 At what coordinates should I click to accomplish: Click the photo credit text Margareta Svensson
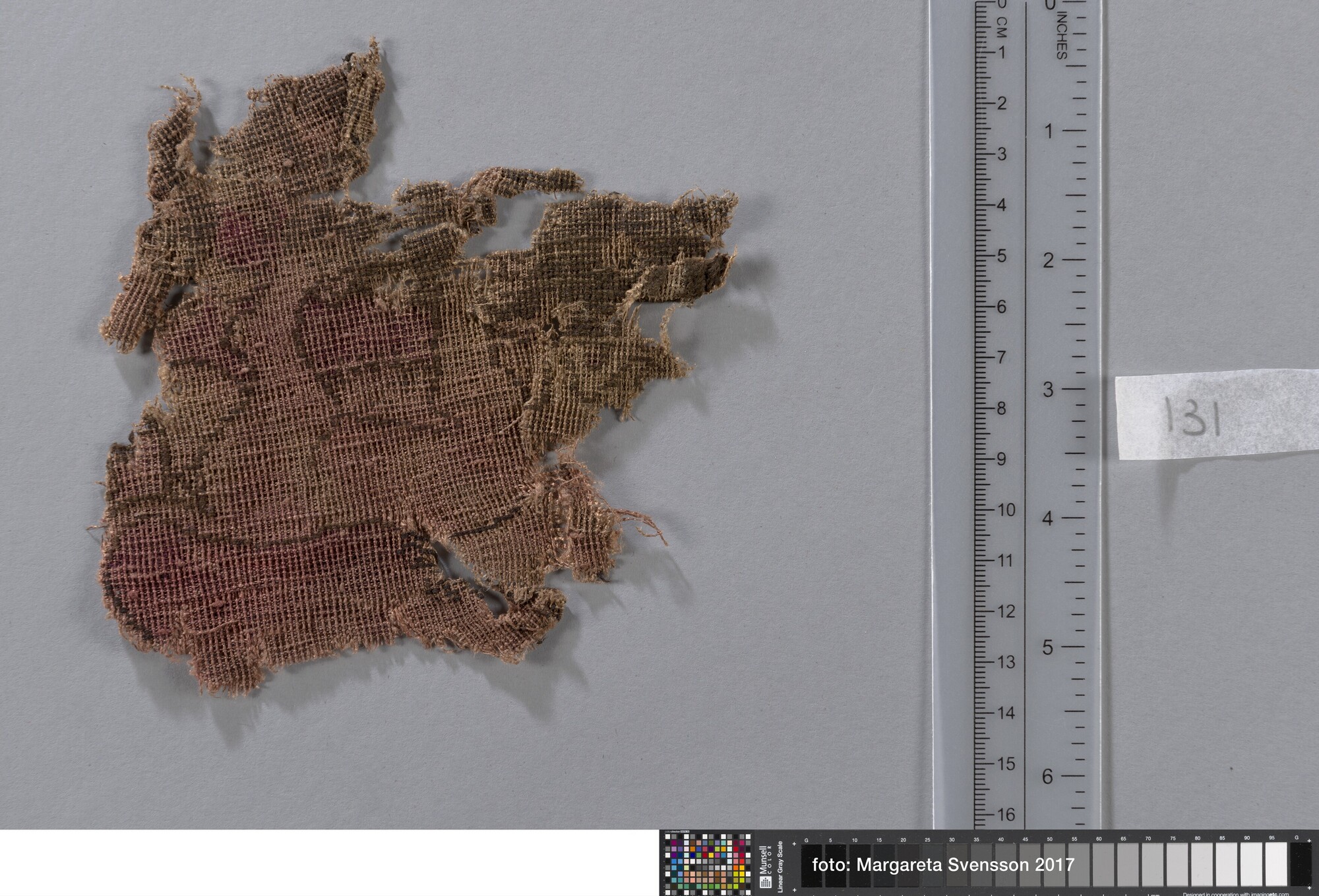pyautogui.click(x=943, y=865)
